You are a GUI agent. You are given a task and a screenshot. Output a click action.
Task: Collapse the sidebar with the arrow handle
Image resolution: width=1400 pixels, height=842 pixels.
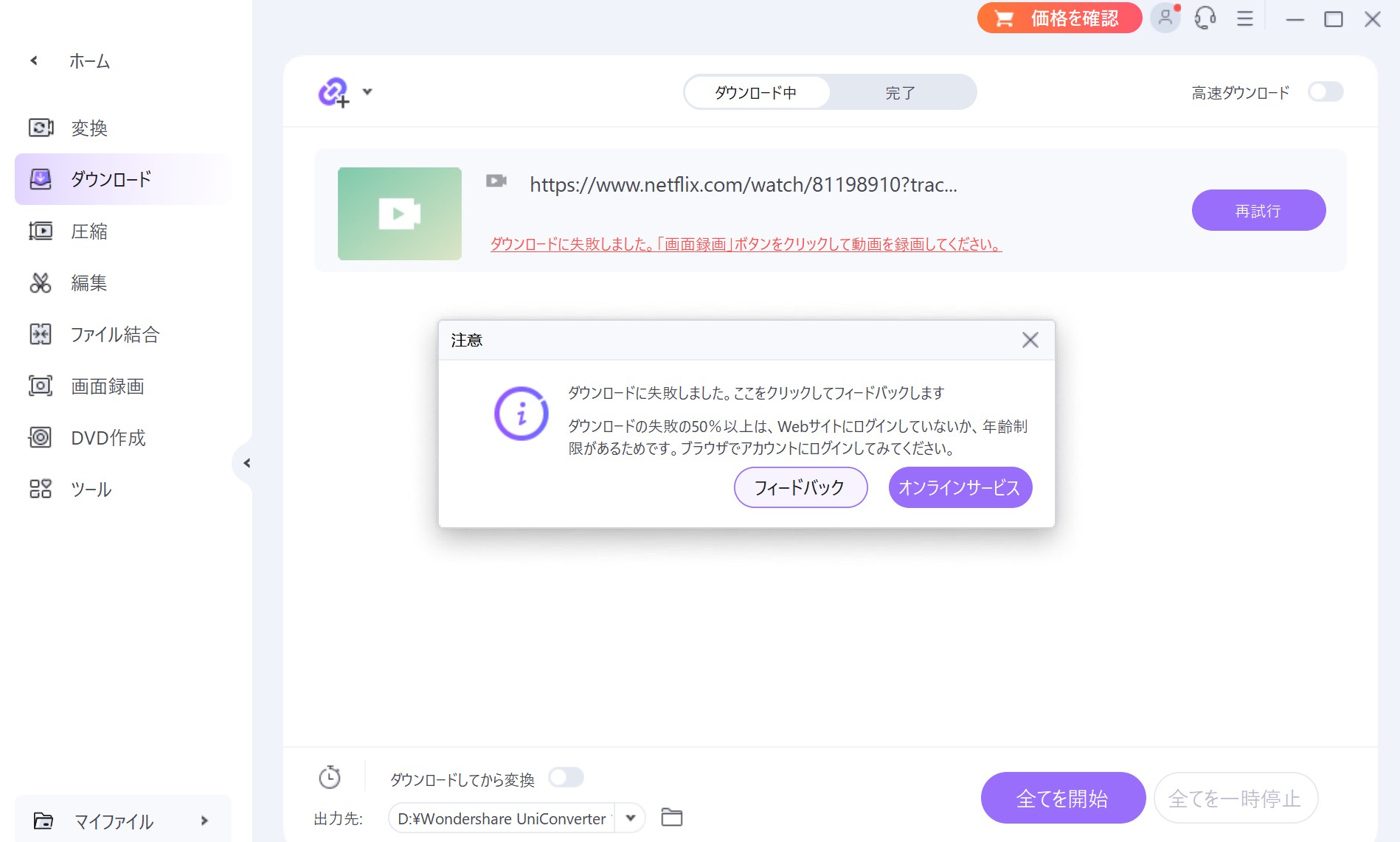tap(246, 463)
